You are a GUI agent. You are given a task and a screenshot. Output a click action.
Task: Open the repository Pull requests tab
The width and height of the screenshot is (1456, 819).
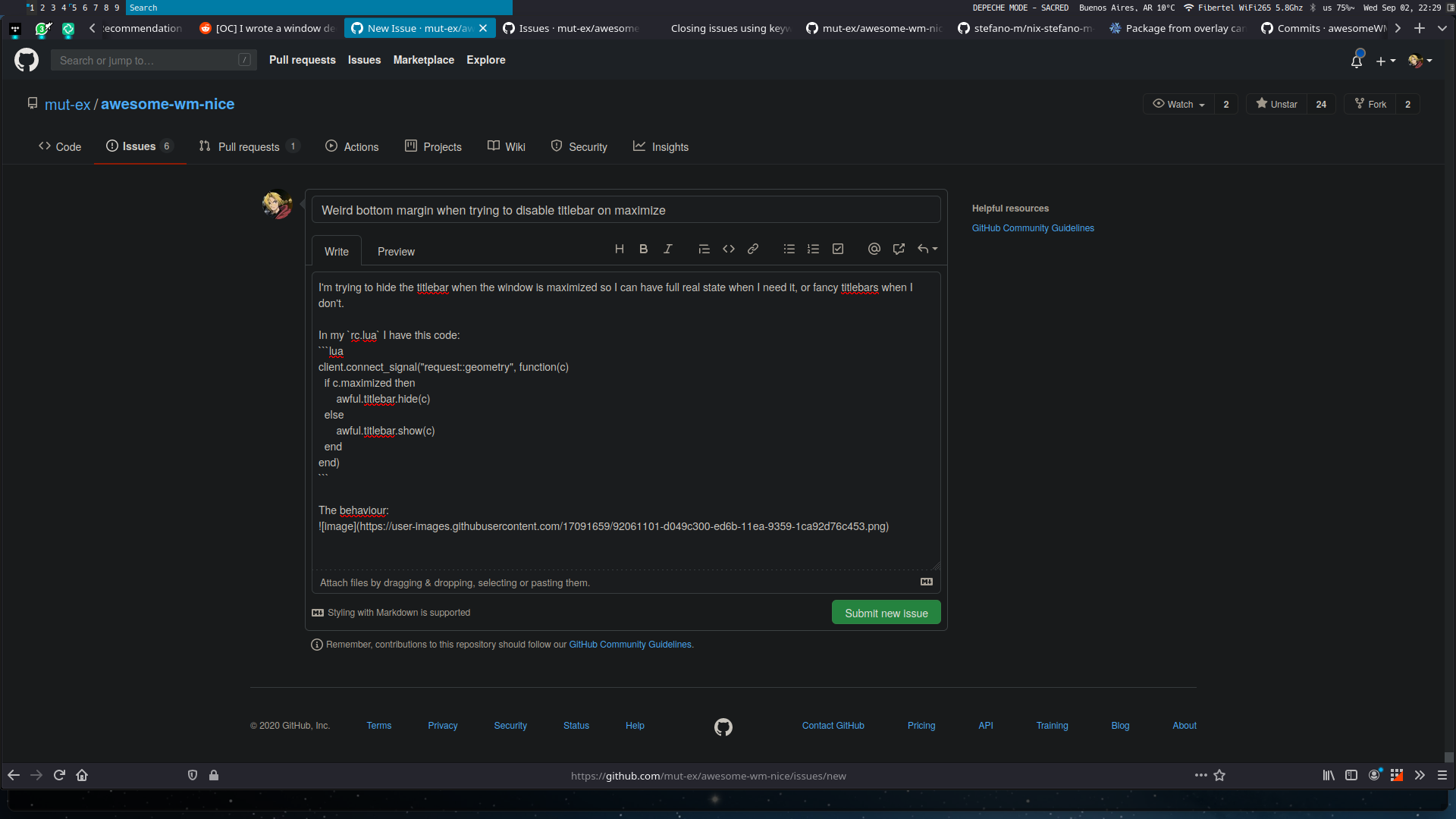pyautogui.click(x=249, y=146)
